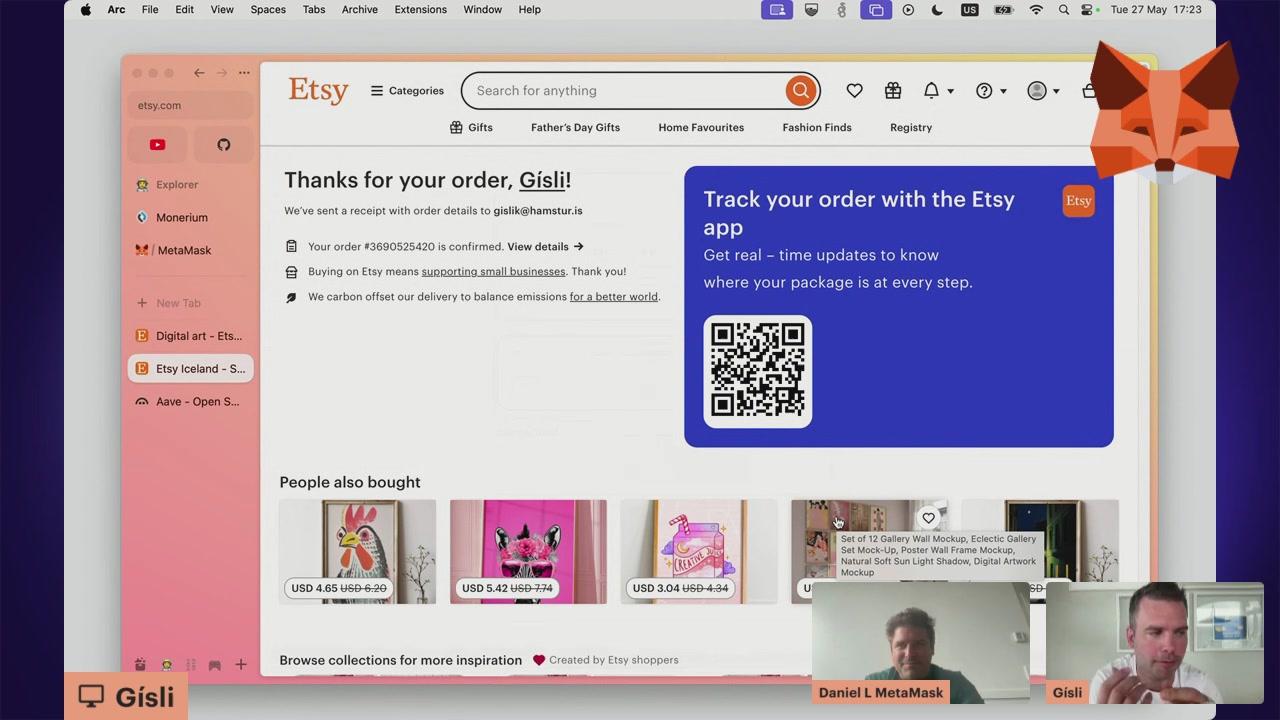The height and width of the screenshot is (720, 1280).
Task: Open the Etsy notifications bell dropdown
Action: [938, 91]
